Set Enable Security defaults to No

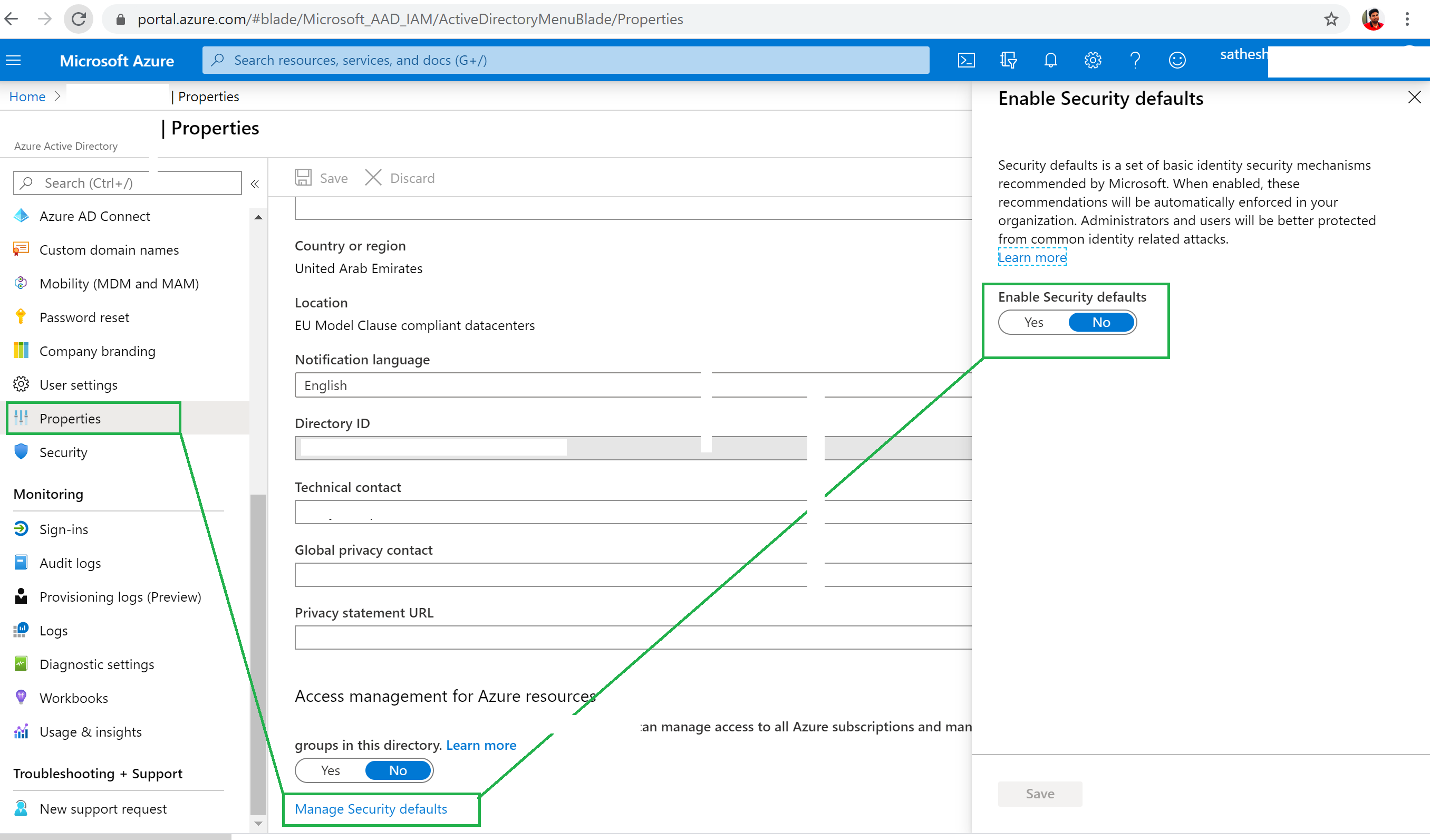point(1102,322)
